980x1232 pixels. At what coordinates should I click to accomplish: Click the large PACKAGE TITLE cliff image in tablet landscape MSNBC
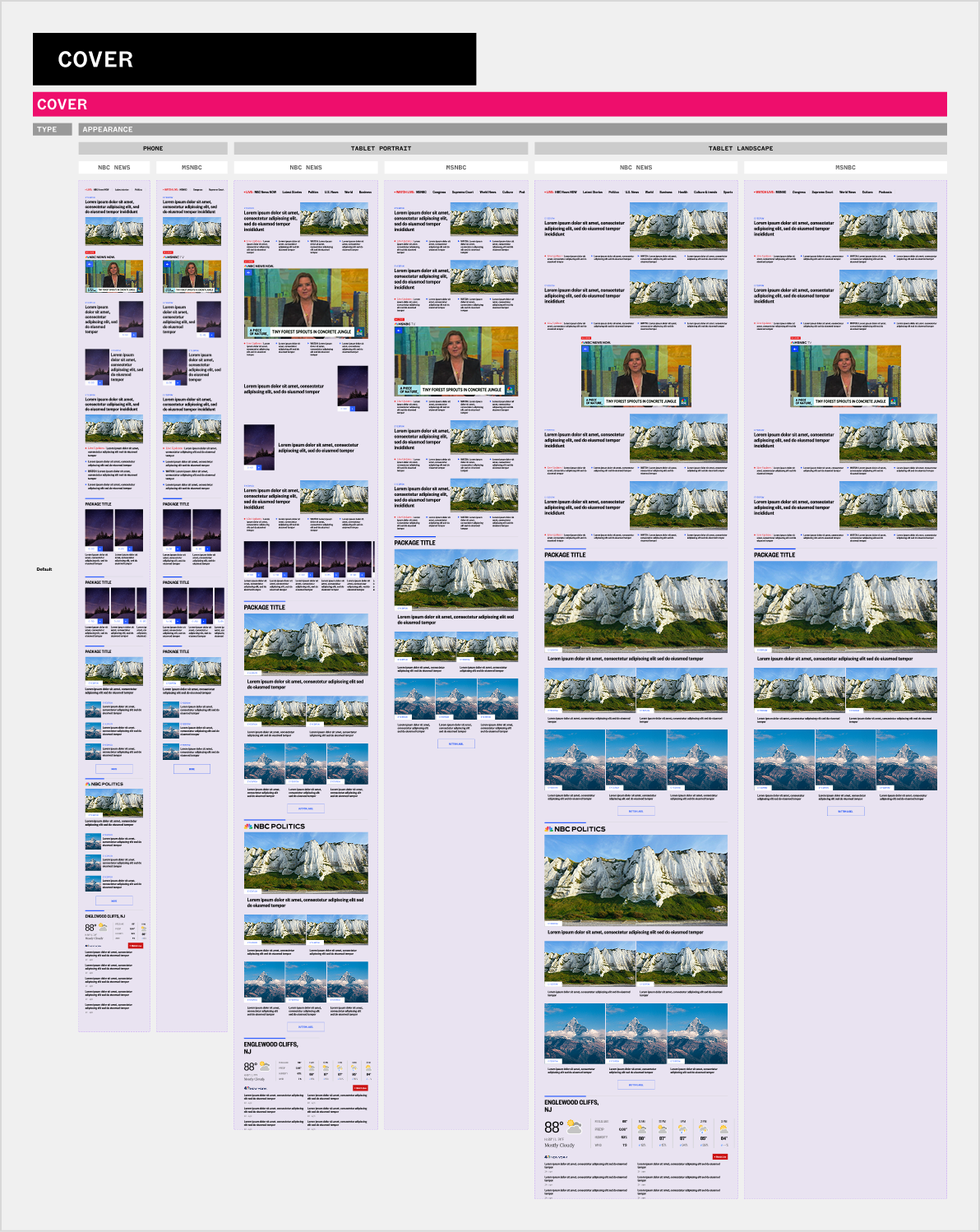tap(845, 607)
